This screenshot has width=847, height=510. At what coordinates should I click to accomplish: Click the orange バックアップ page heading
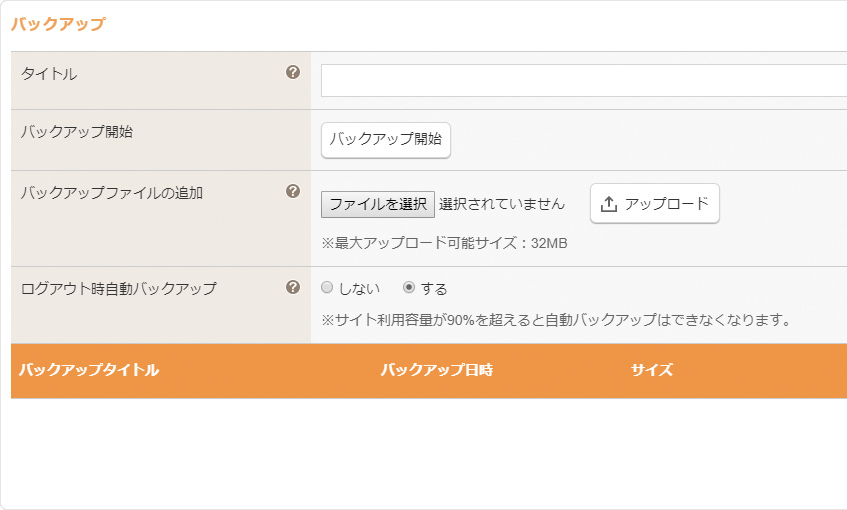click(x=58, y=24)
